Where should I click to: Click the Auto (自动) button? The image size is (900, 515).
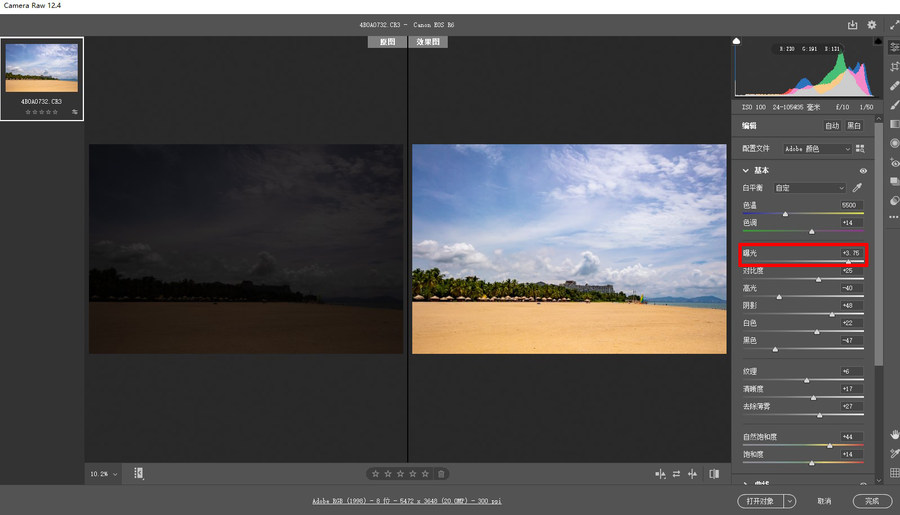831,126
